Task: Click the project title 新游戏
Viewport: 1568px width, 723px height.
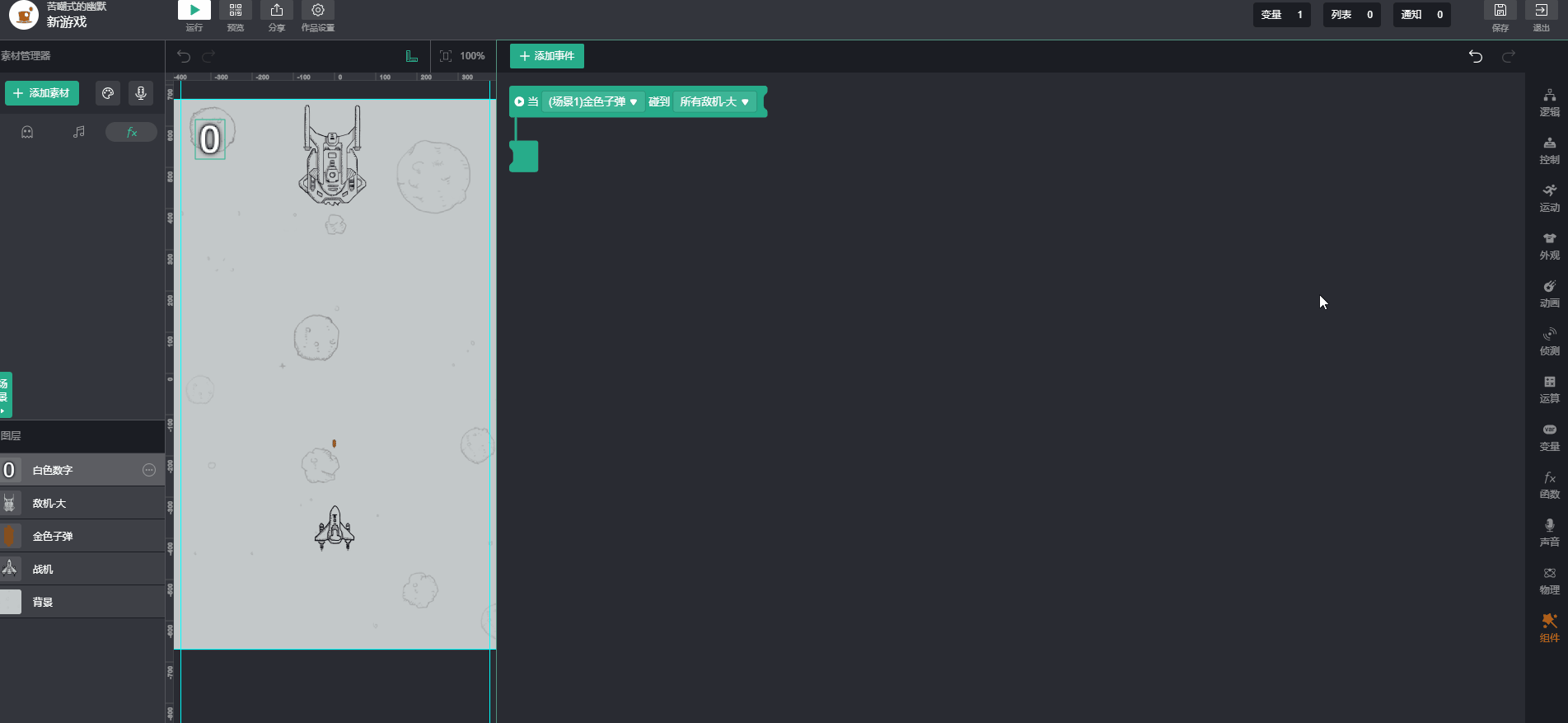Action: pos(67,22)
